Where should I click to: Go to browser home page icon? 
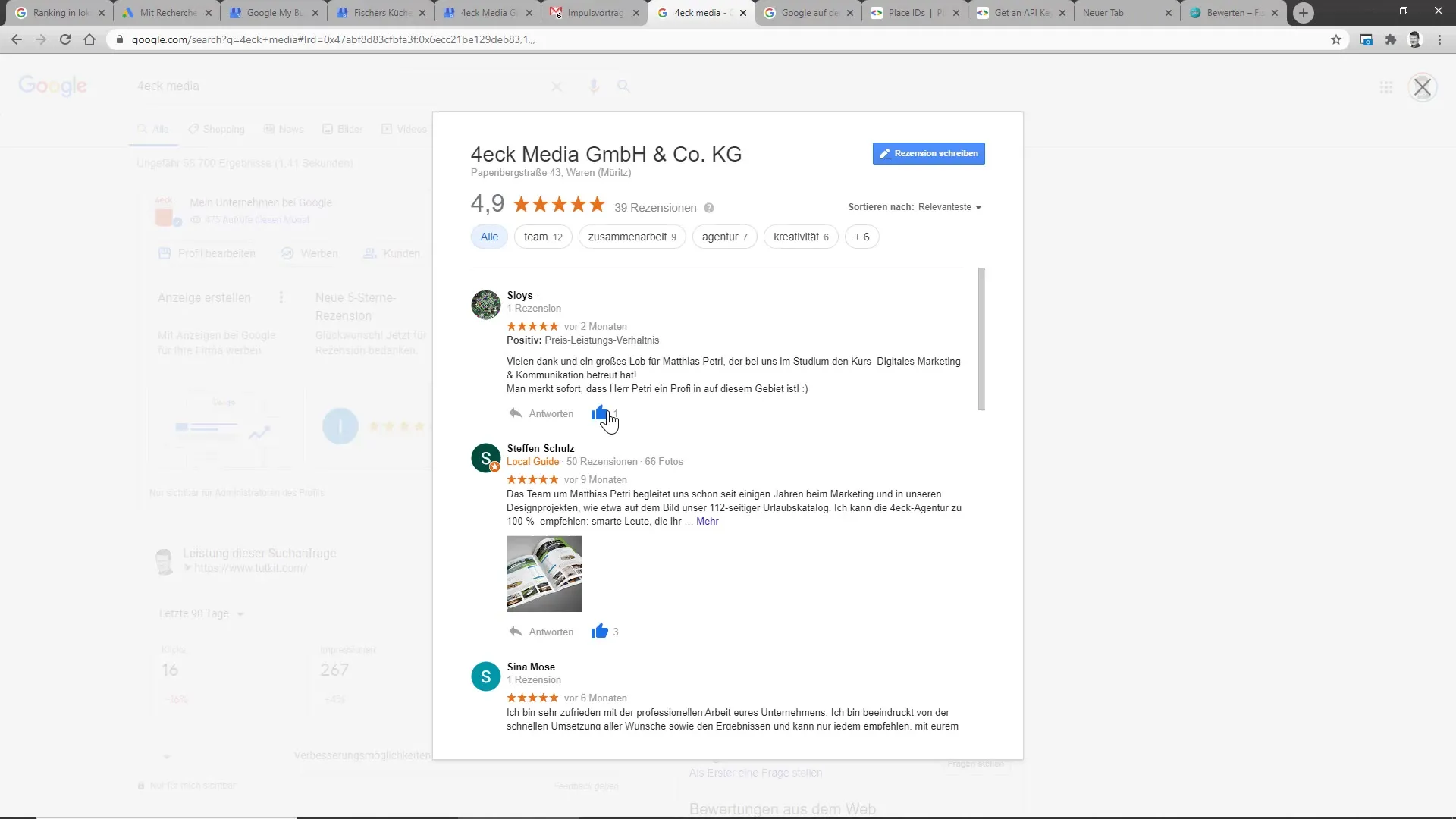point(89,39)
